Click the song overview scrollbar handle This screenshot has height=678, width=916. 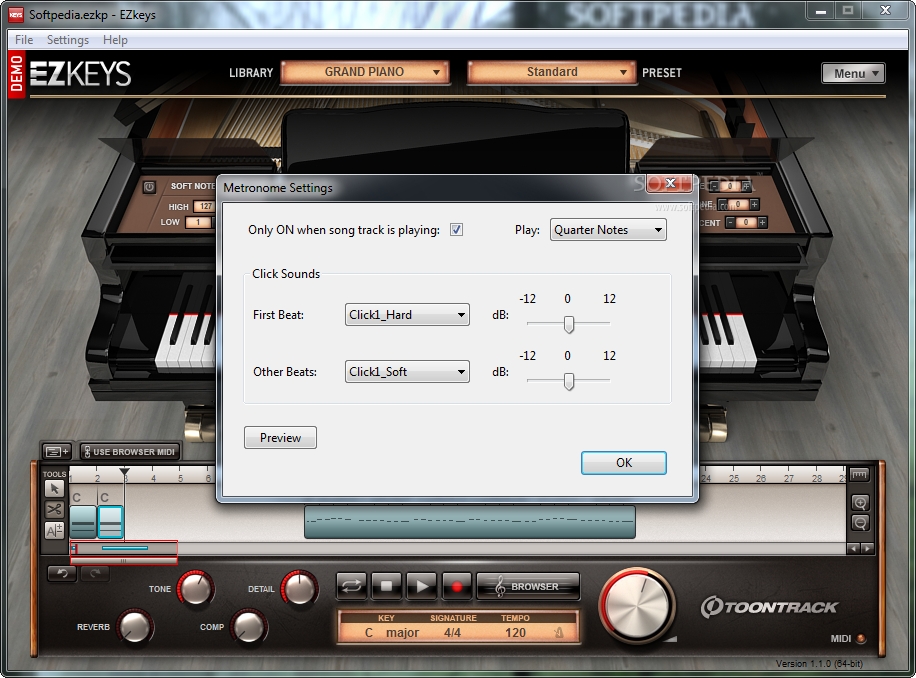click(x=124, y=561)
